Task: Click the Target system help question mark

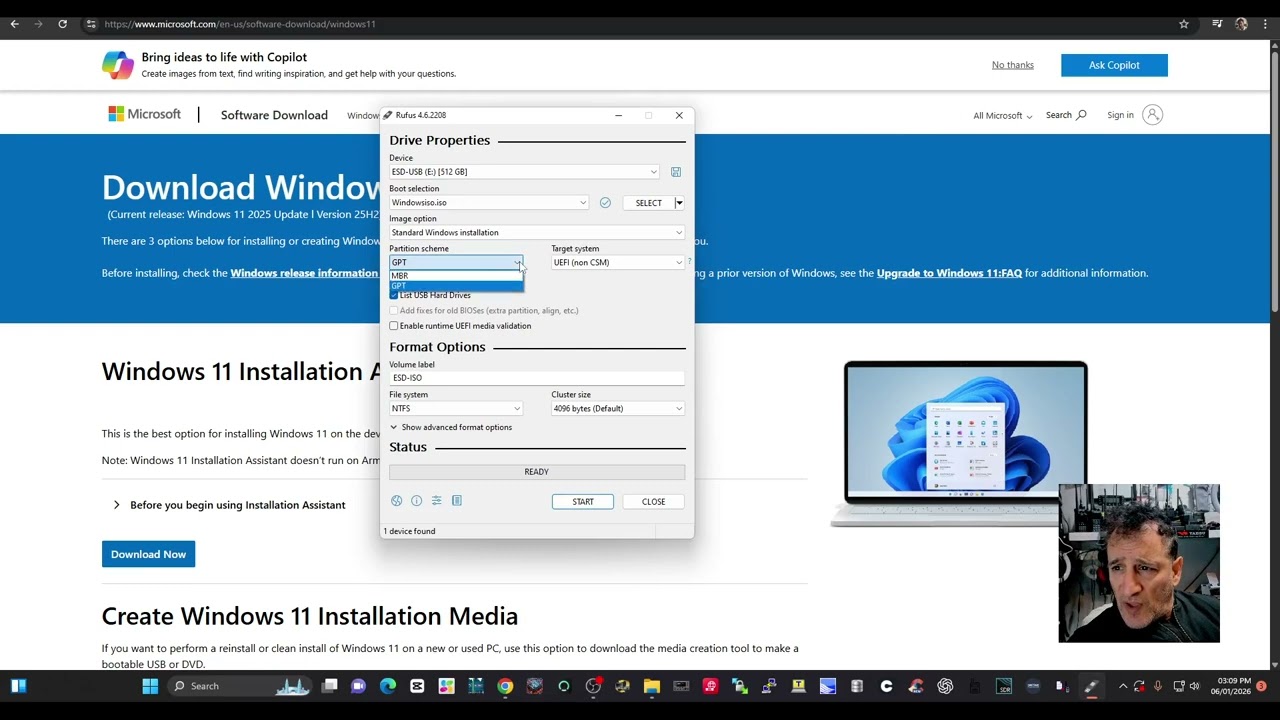Action: 689,262
